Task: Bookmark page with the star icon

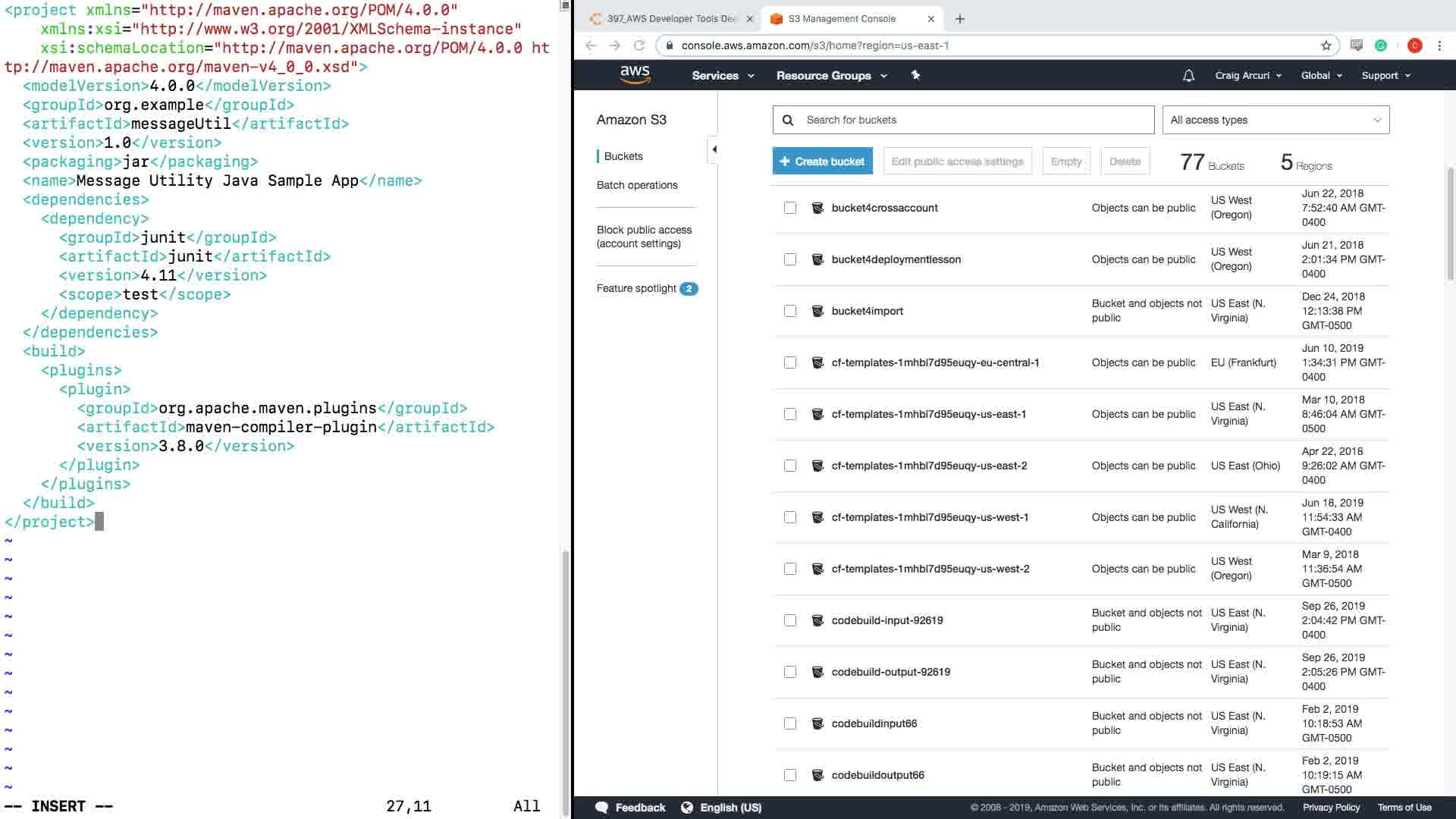Action: tap(1326, 45)
